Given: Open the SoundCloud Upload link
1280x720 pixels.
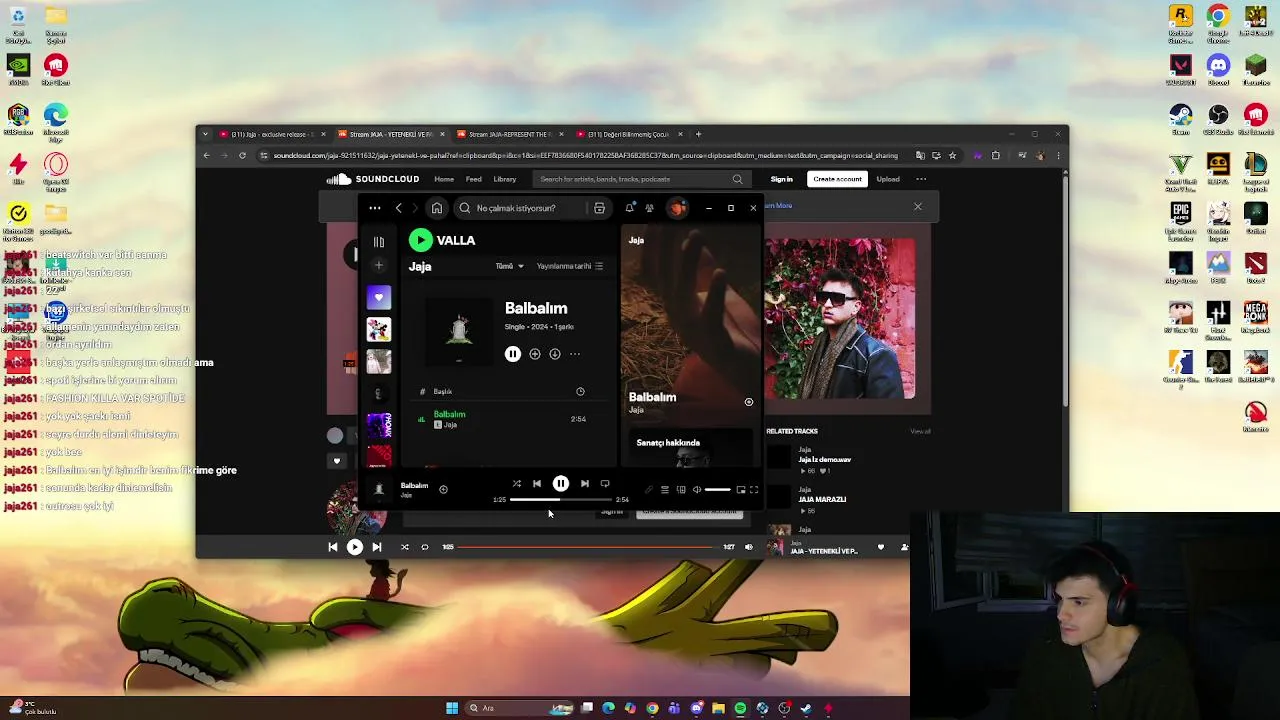Looking at the screenshot, I should point(888,179).
